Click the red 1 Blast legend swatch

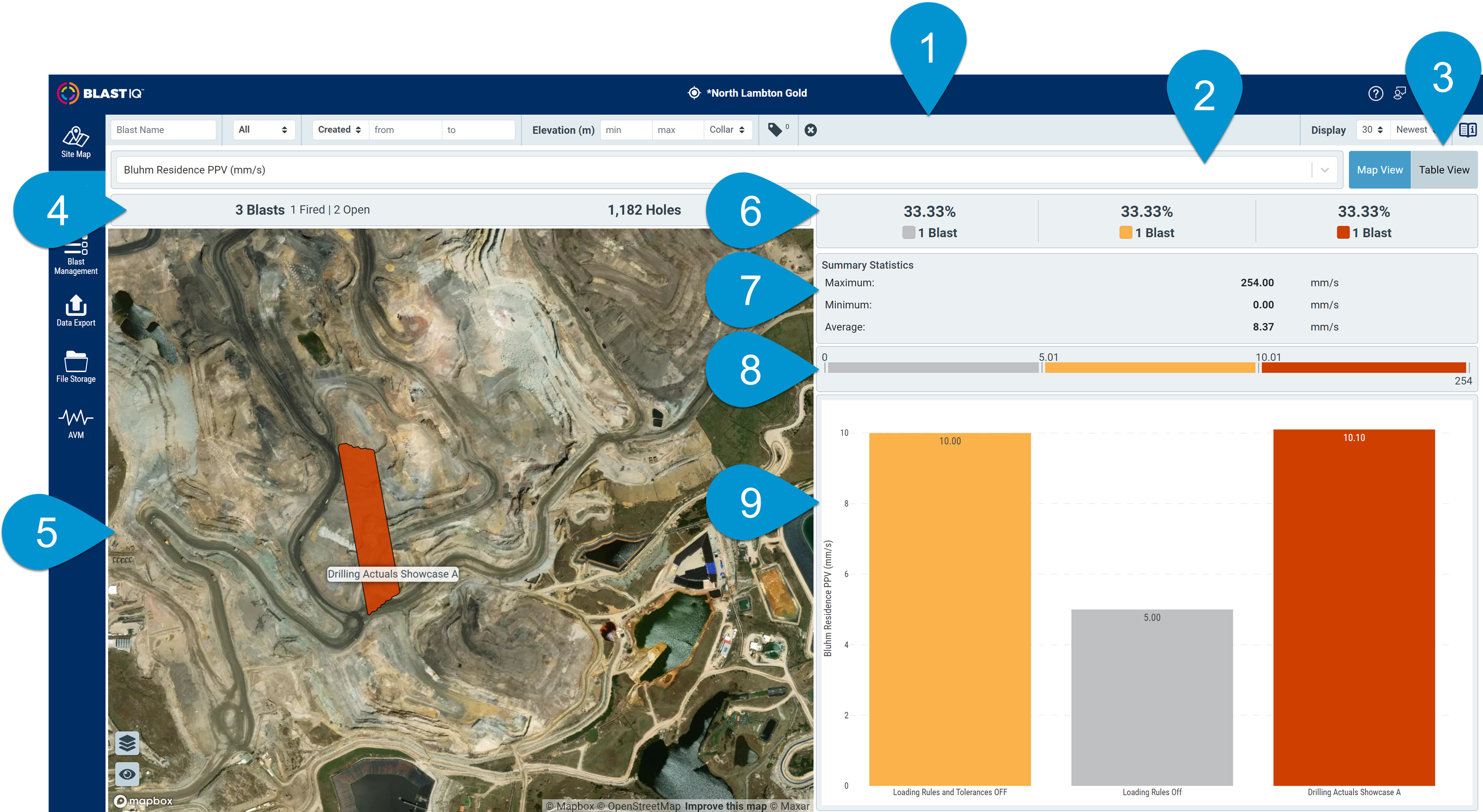click(1342, 233)
